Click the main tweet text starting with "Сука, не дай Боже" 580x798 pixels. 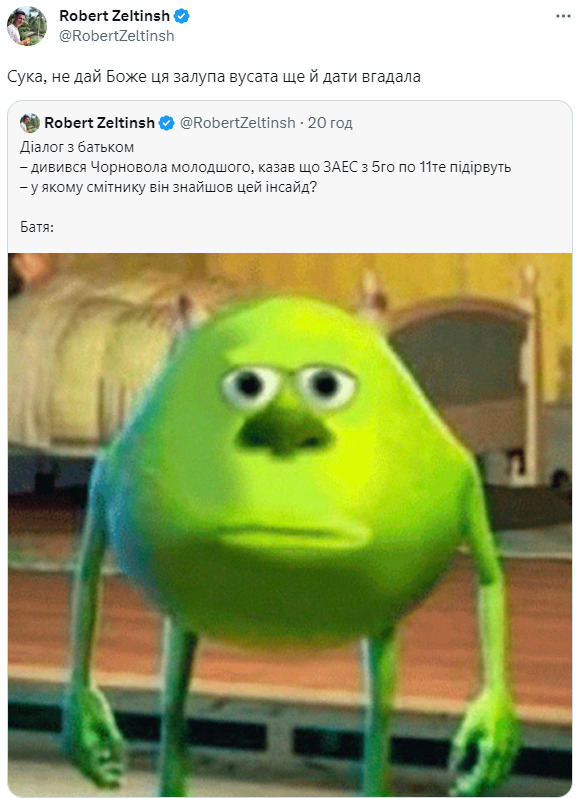(214, 77)
